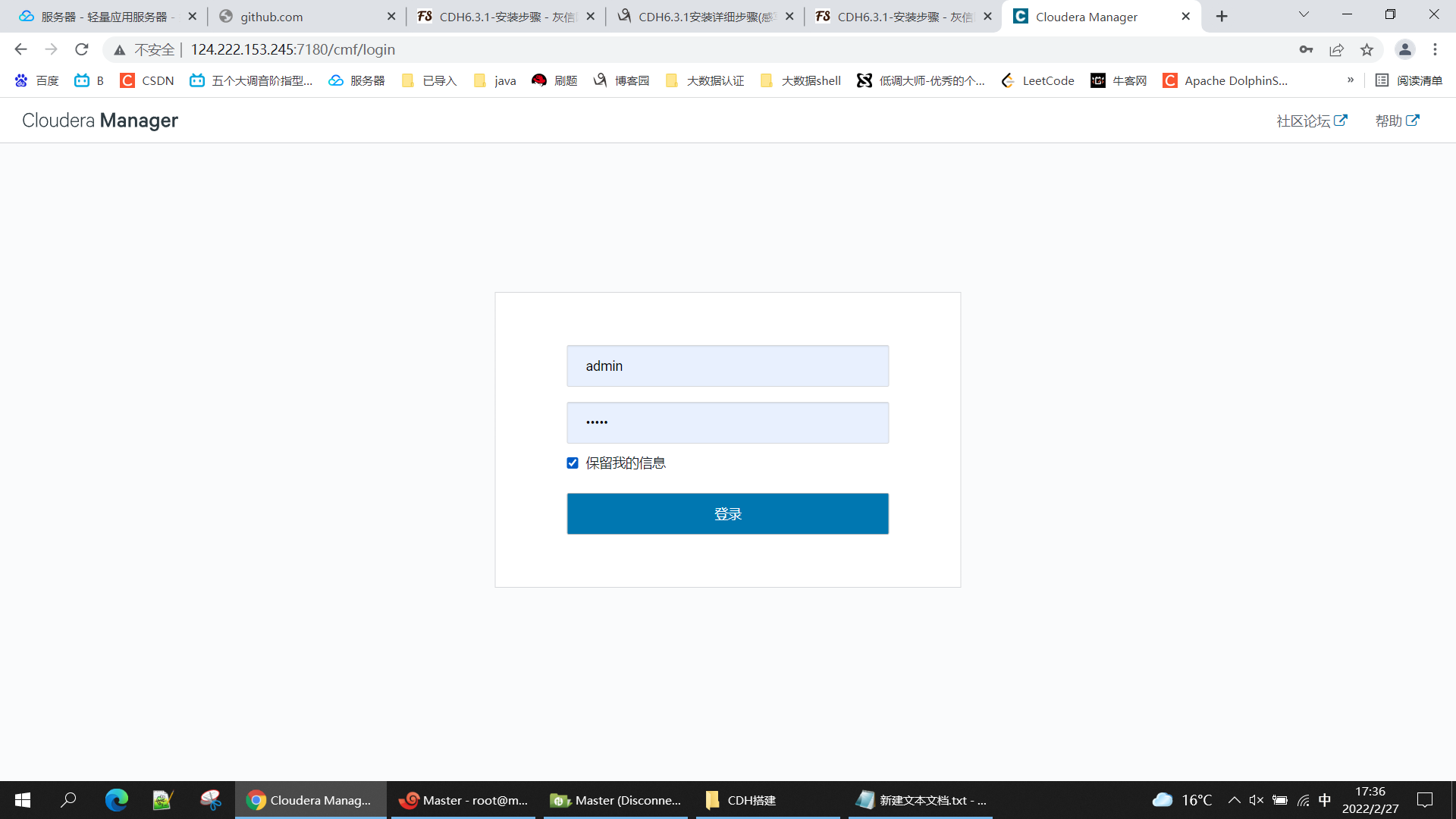The width and height of the screenshot is (1456, 819).
Task: Open Microsoft Edge from the taskbar
Action: point(116,800)
